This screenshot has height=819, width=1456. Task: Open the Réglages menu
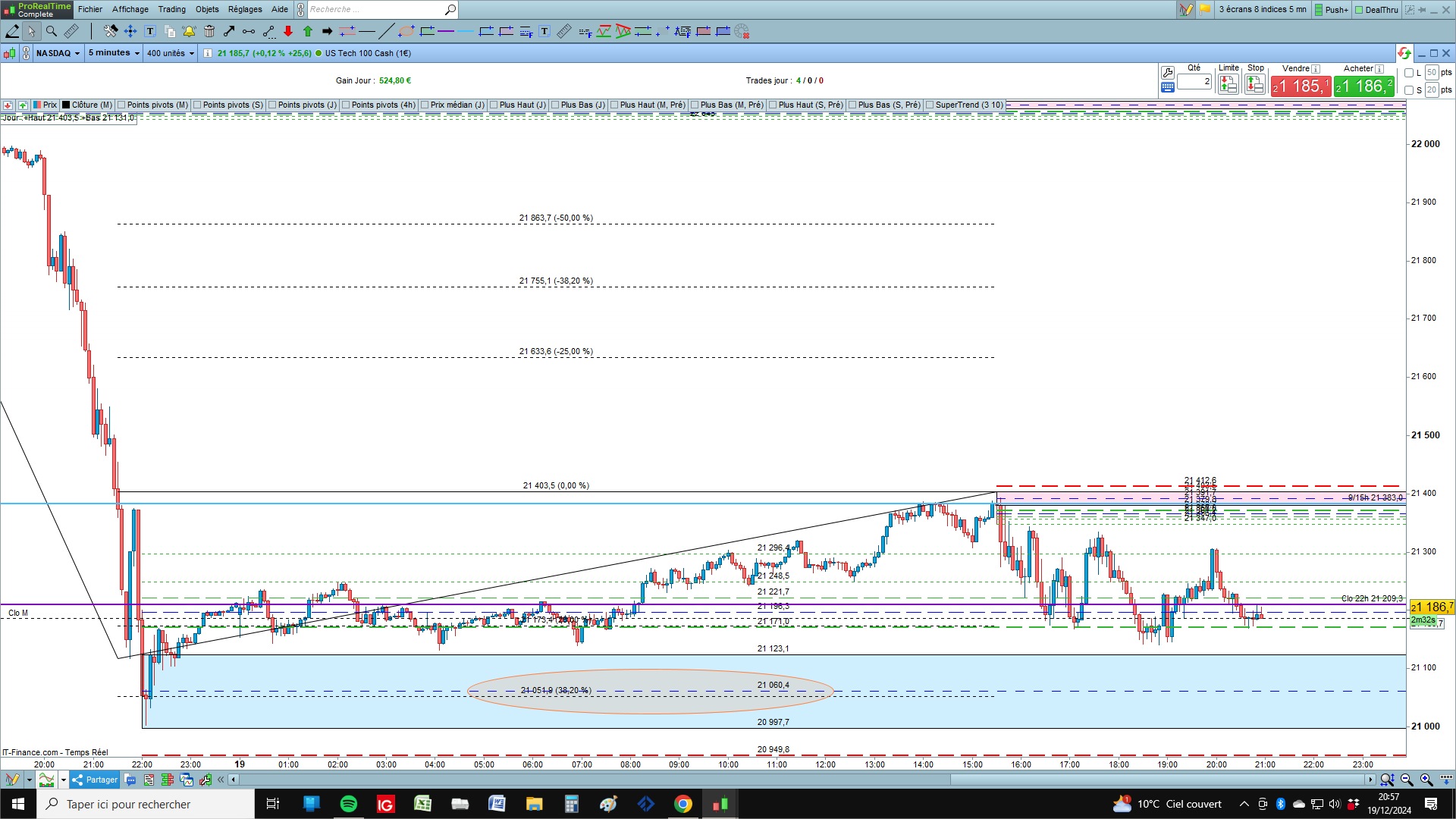[245, 9]
